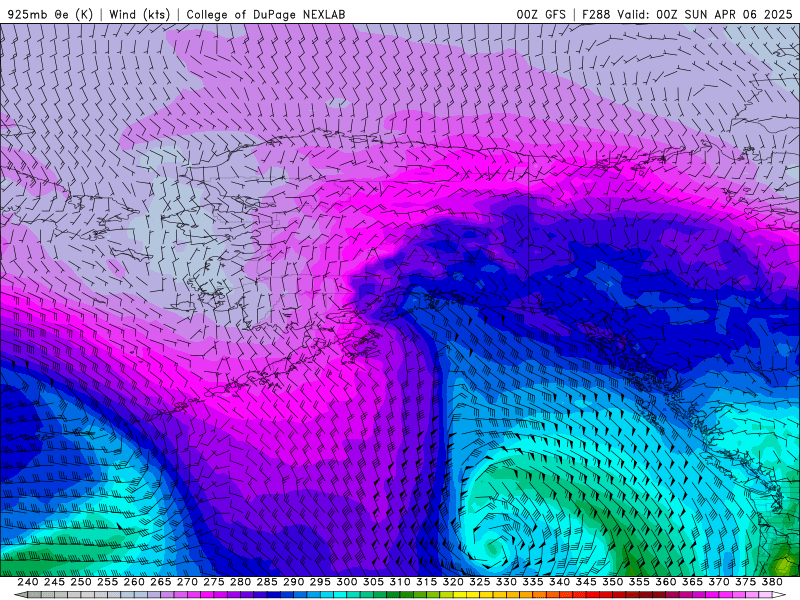The height and width of the screenshot is (600, 800).
Task: Click the 375 color scale label
Action: click(x=745, y=582)
